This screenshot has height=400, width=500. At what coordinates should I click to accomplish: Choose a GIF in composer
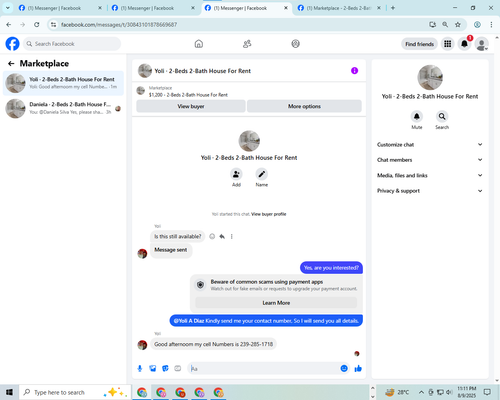pos(178,368)
